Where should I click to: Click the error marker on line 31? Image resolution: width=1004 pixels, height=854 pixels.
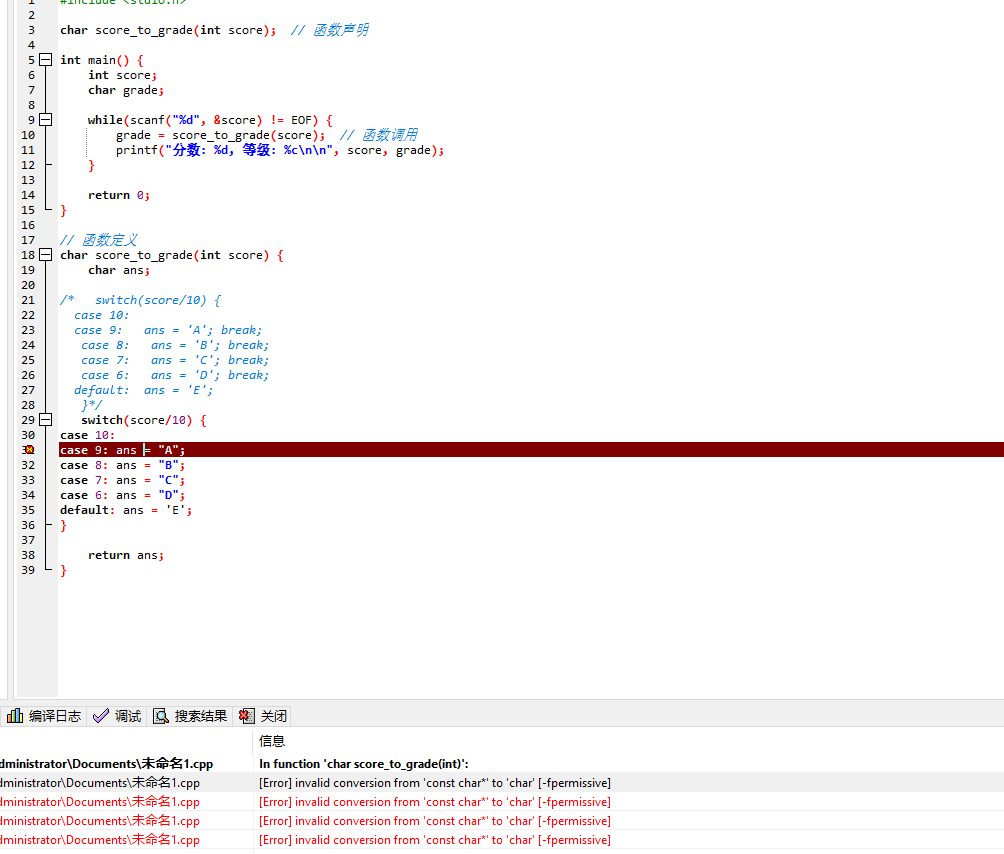29,450
